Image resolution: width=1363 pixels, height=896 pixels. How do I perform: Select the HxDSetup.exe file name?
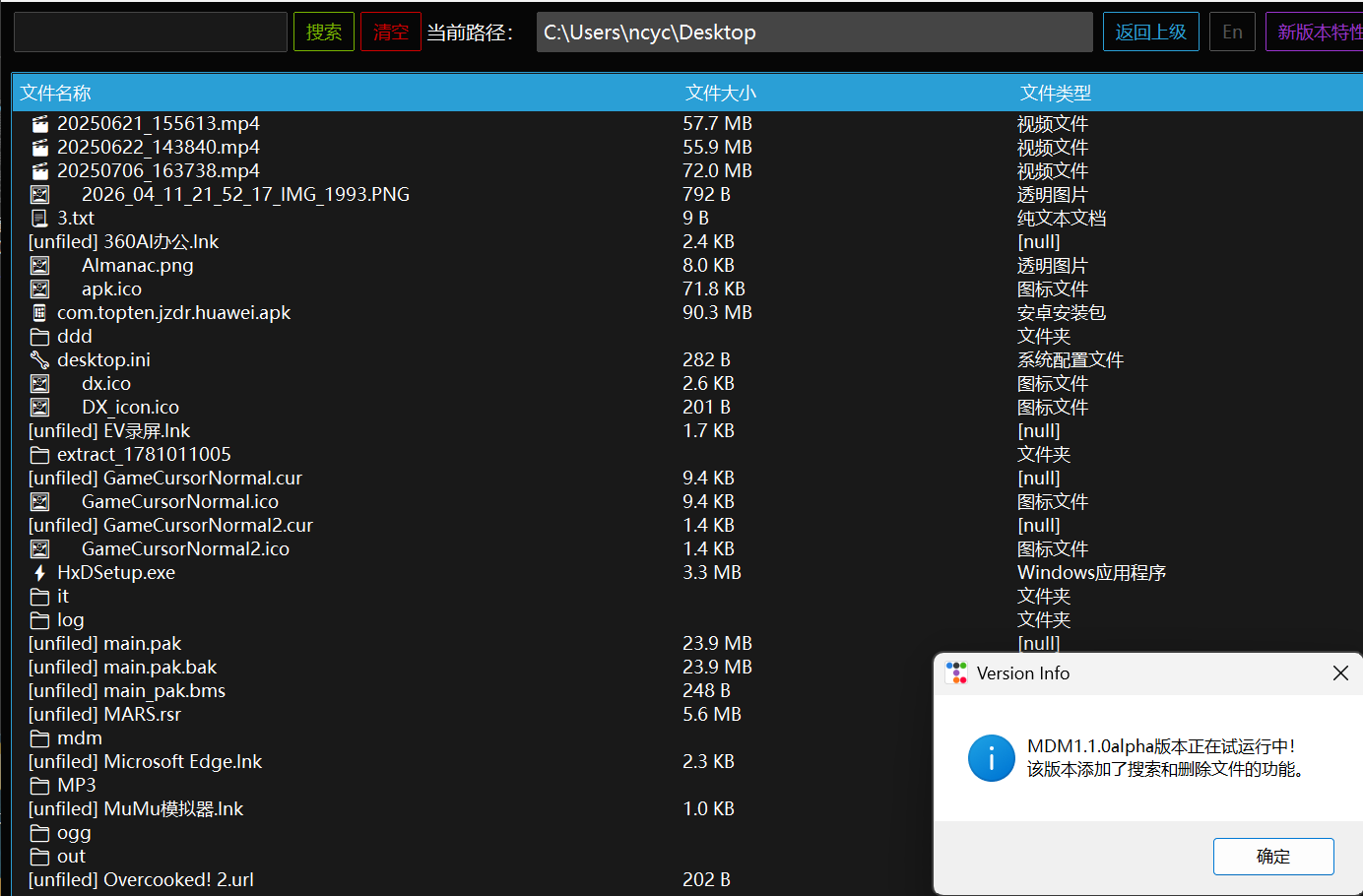[116, 573]
